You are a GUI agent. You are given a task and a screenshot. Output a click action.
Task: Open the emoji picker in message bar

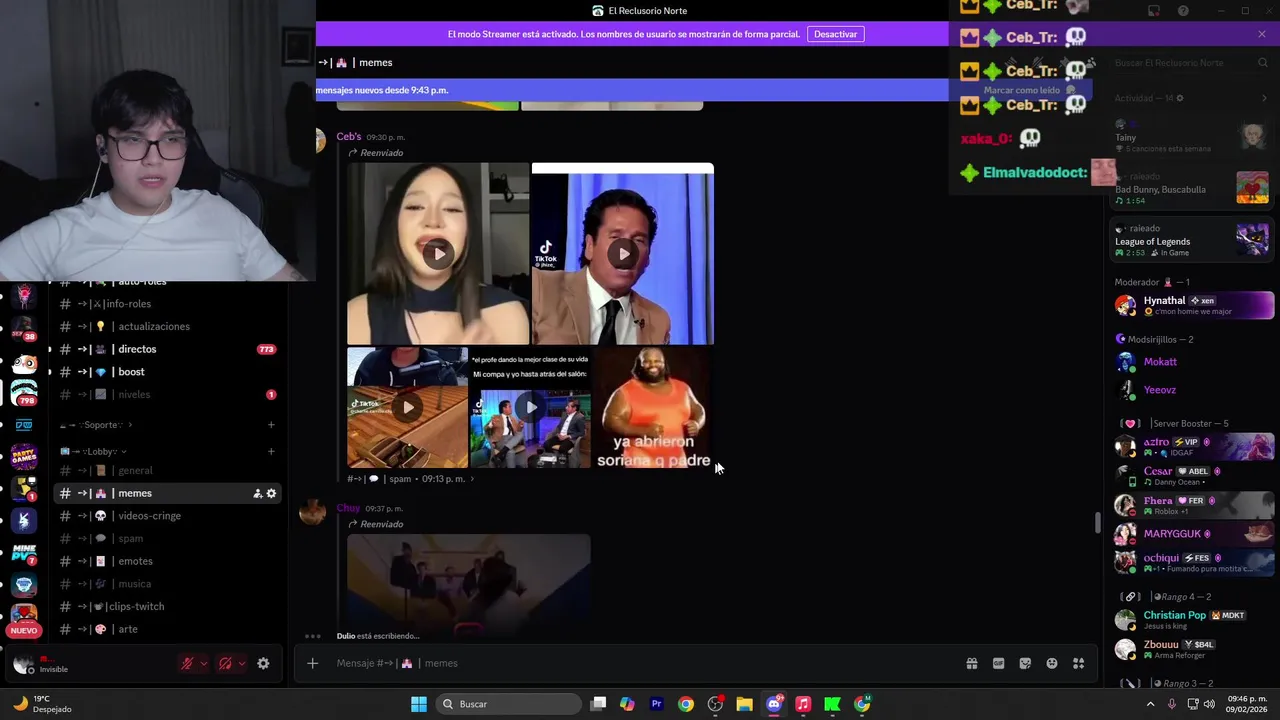(x=1052, y=663)
